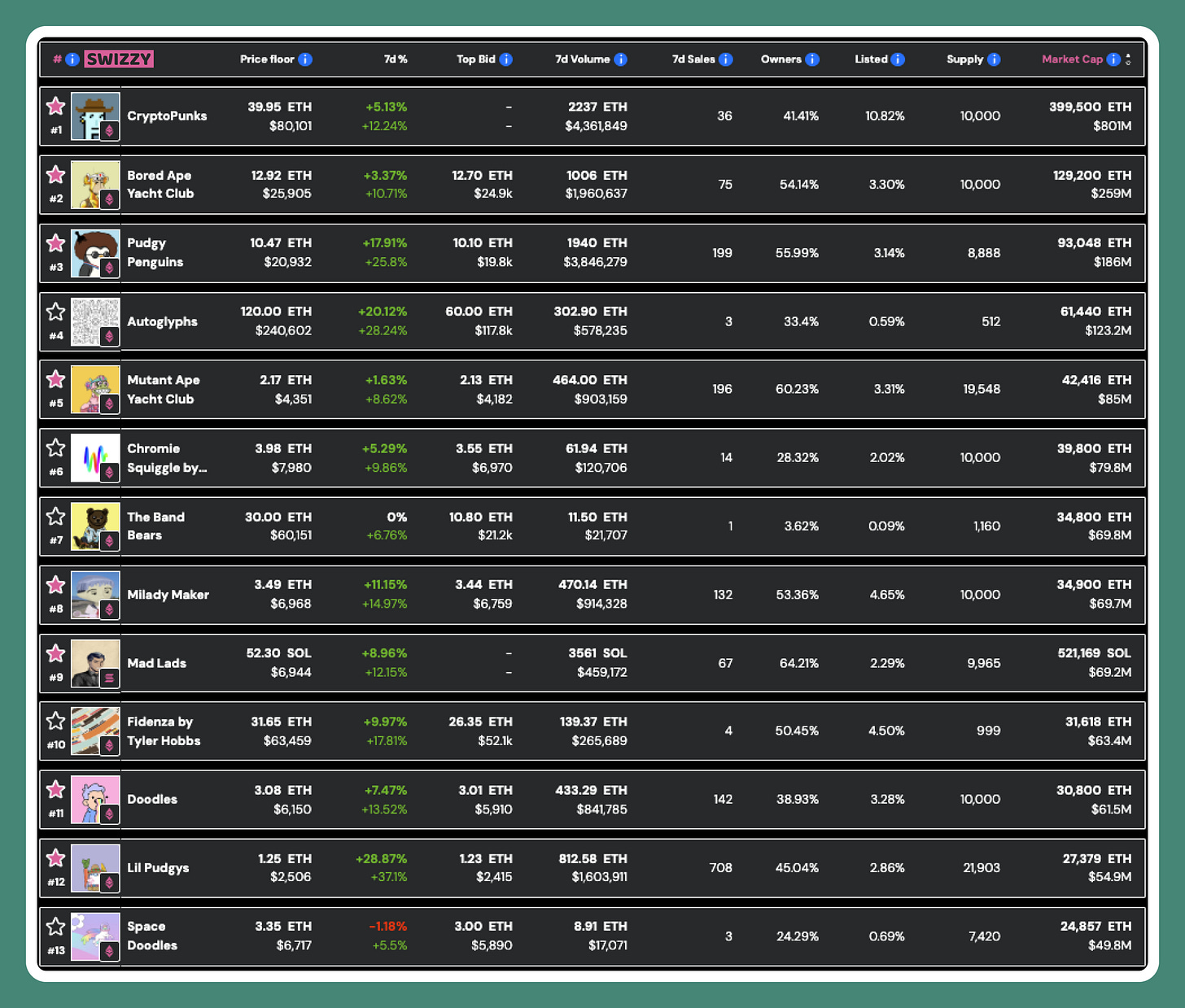The width and height of the screenshot is (1185, 1008).
Task: Click the Ethereum chain badge on Doodles
Action: (110, 814)
